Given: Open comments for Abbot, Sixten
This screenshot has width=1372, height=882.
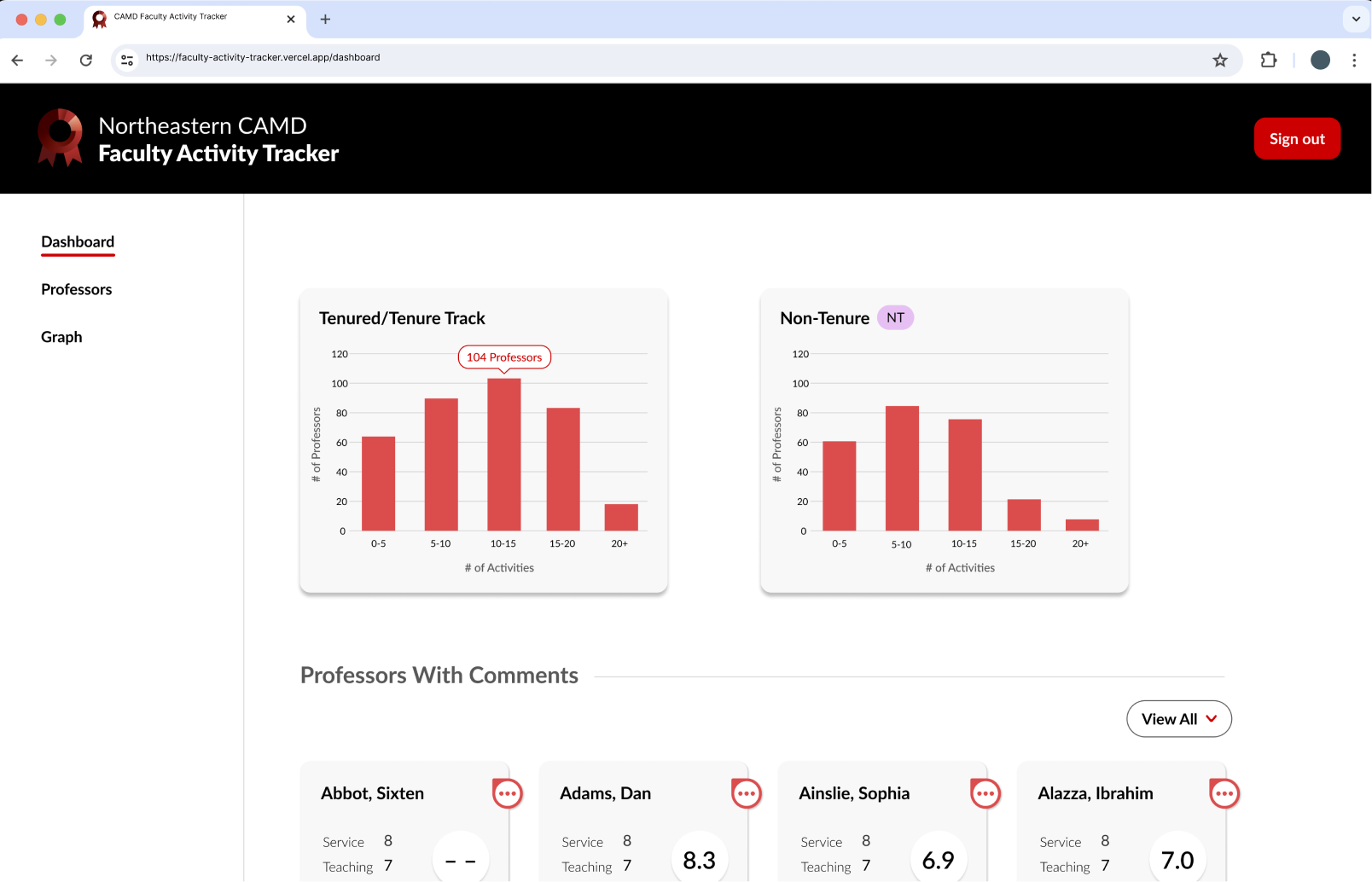Looking at the screenshot, I should coord(508,793).
